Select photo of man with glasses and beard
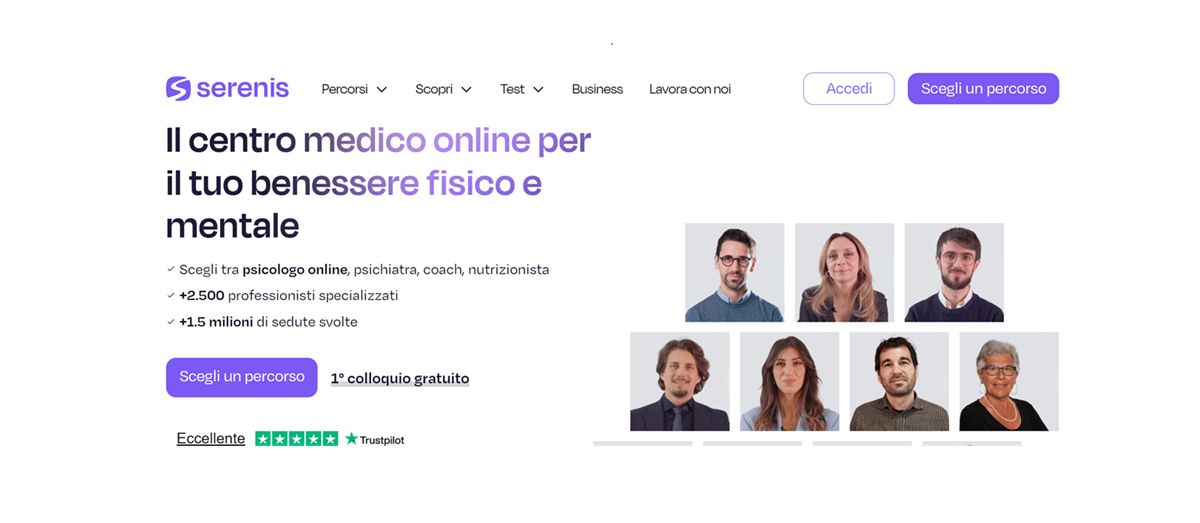The height and width of the screenshot is (523, 1200). [x=735, y=272]
